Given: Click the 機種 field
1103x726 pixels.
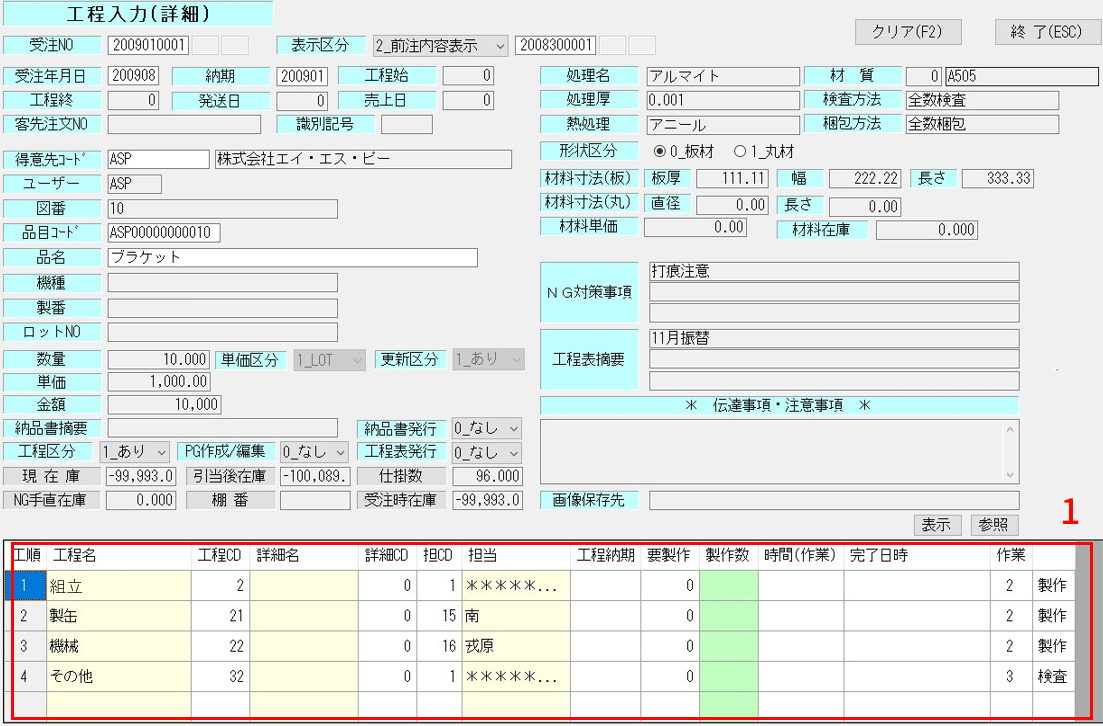Looking at the screenshot, I should (222, 283).
